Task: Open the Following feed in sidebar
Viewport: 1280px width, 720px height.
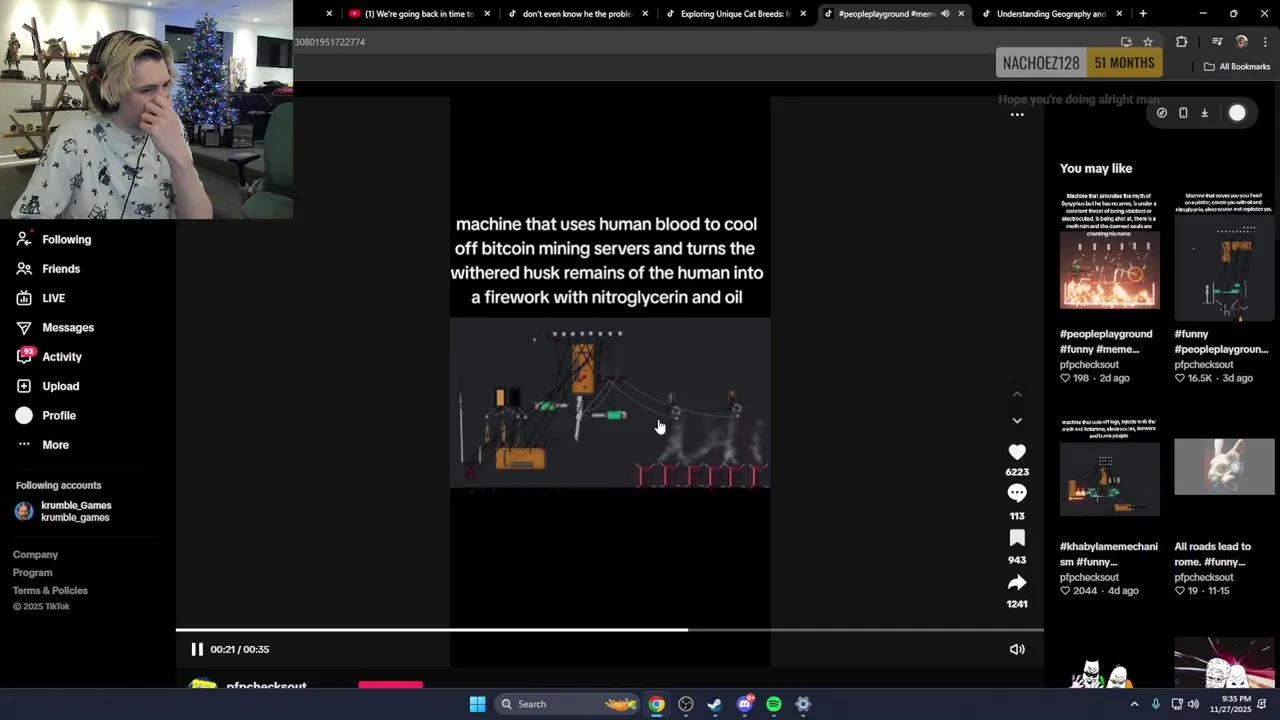Action: point(54,239)
